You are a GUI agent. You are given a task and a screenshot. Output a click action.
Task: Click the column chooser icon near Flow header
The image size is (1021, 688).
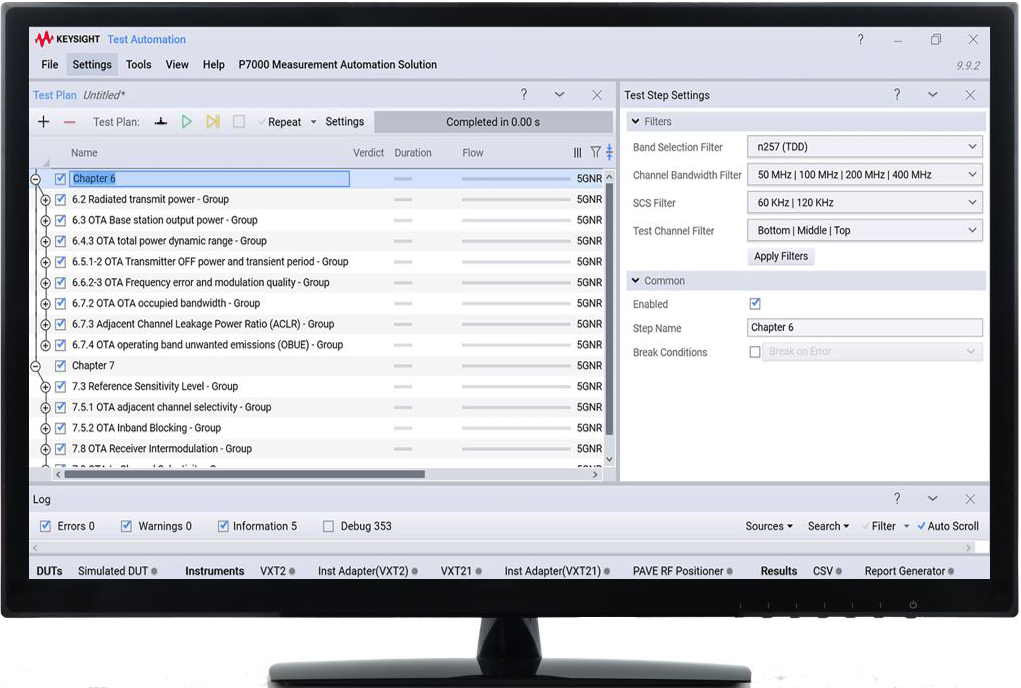pos(577,152)
